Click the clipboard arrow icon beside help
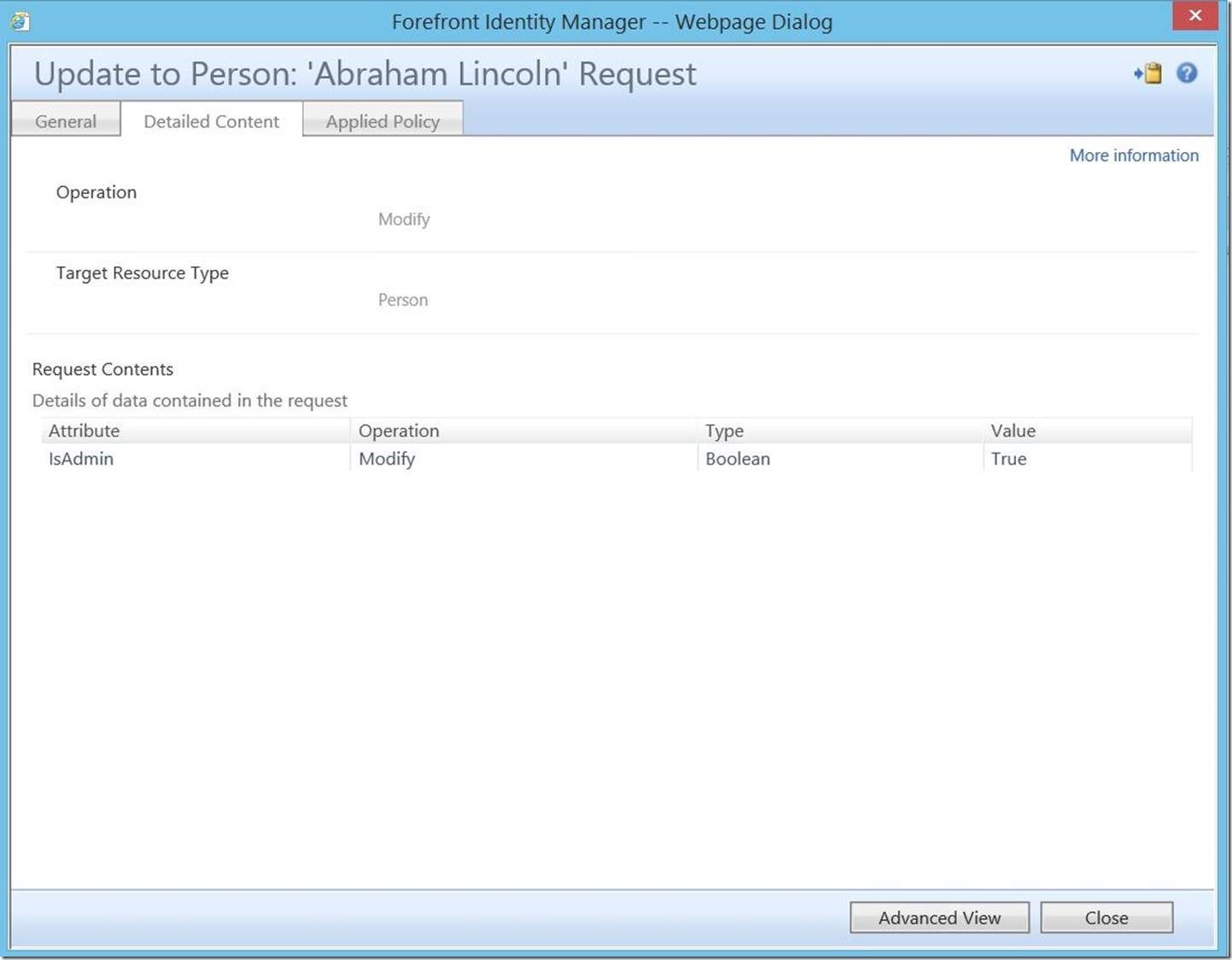Image resolution: width=1232 pixels, height=960 pixels. click(x=1148, y=73)
